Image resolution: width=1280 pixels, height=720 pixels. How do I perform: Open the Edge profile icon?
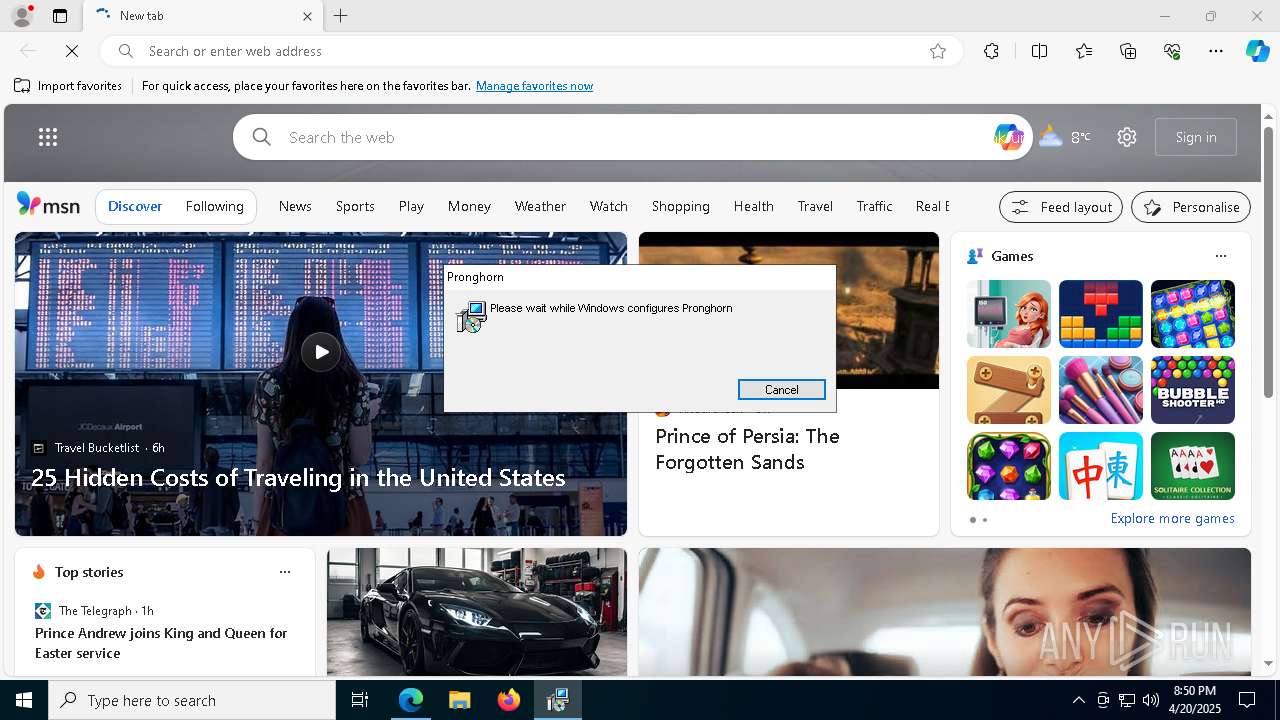(x=22, y=16)
